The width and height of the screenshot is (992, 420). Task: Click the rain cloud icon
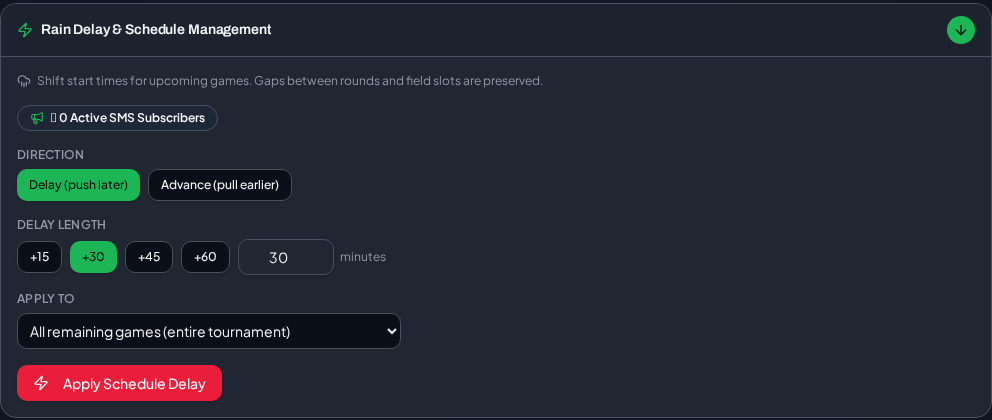coord(24,81)
